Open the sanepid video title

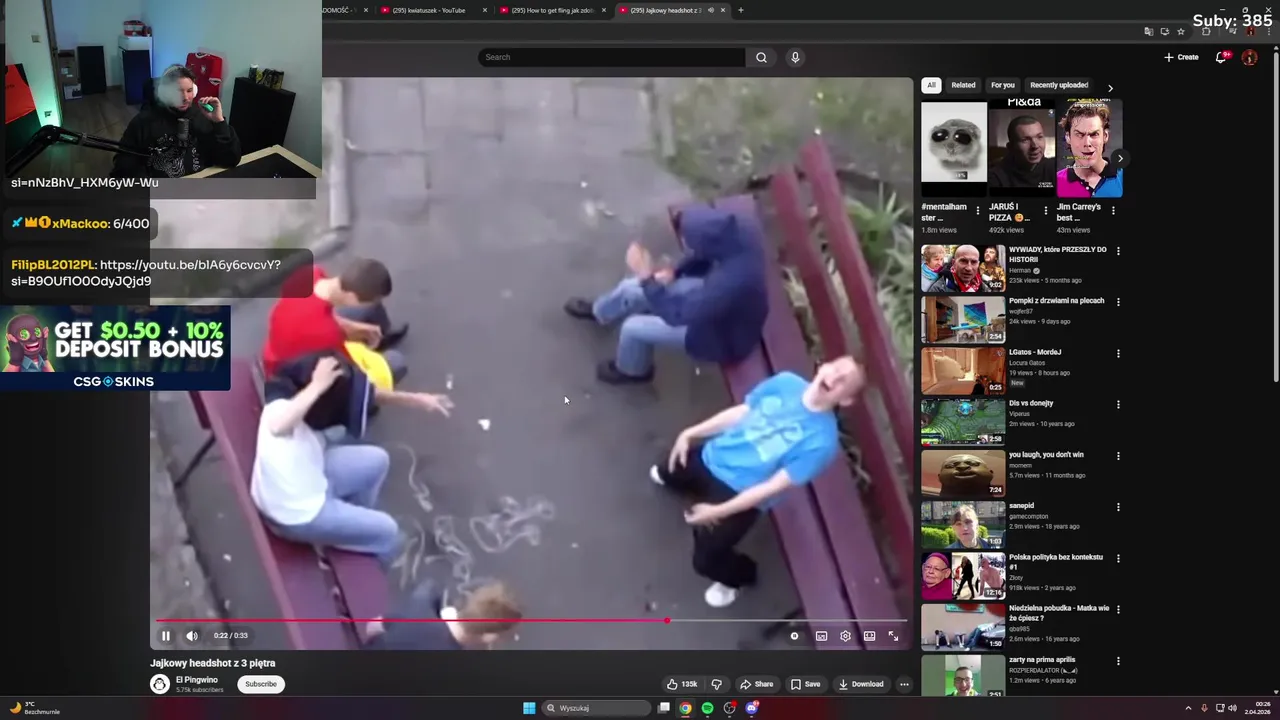coord(1022,506)
